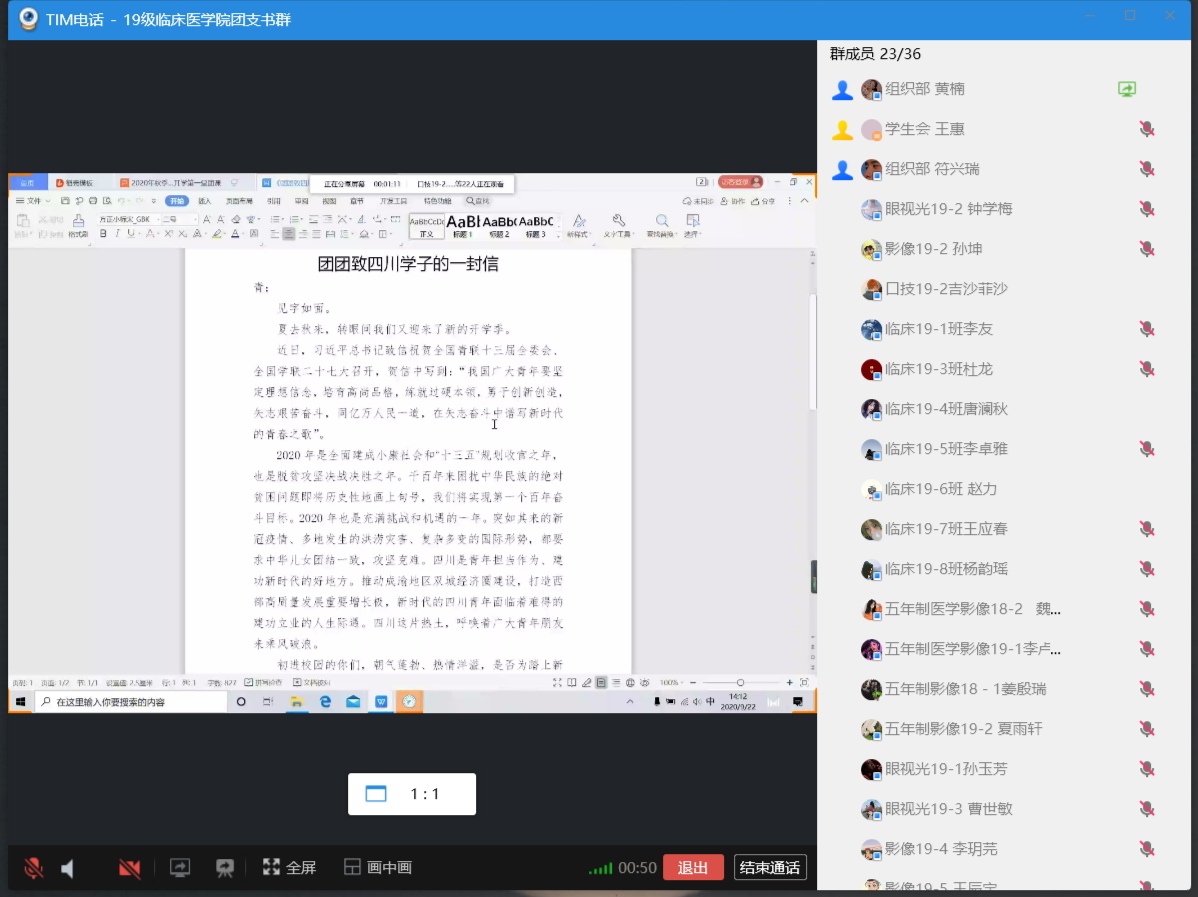
Task: Unmute the microphone in the call bar
Action: point(33,868)
